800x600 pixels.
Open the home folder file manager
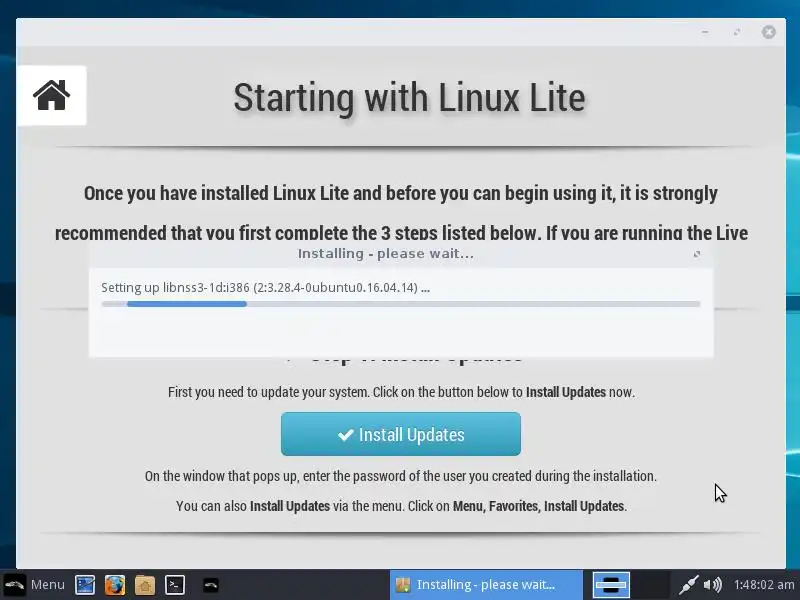click(x=145, y=585)
